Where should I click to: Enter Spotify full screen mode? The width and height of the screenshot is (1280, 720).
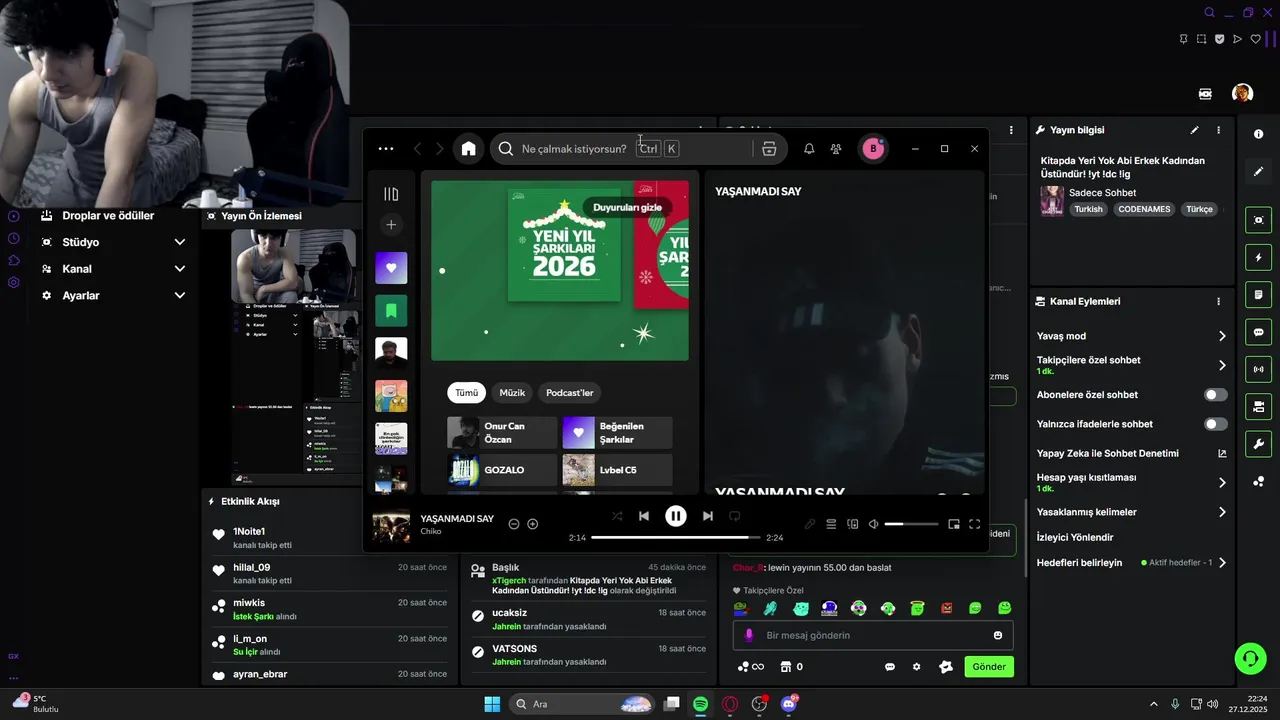click(x=975, y=524)
